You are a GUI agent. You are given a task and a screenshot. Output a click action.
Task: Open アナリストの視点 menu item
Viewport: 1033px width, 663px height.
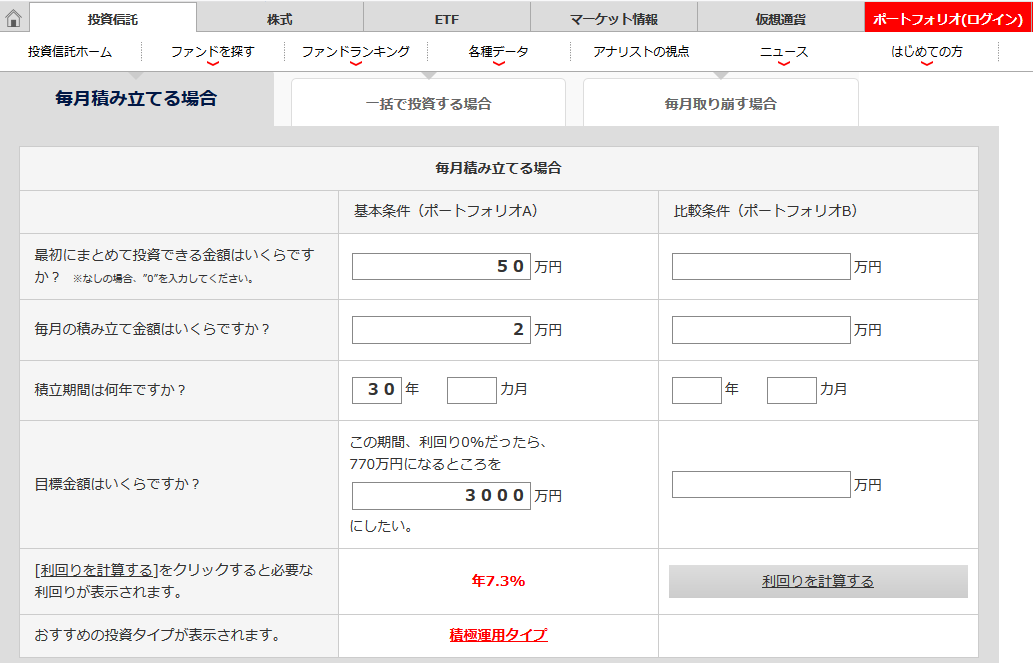click(641, 52)
